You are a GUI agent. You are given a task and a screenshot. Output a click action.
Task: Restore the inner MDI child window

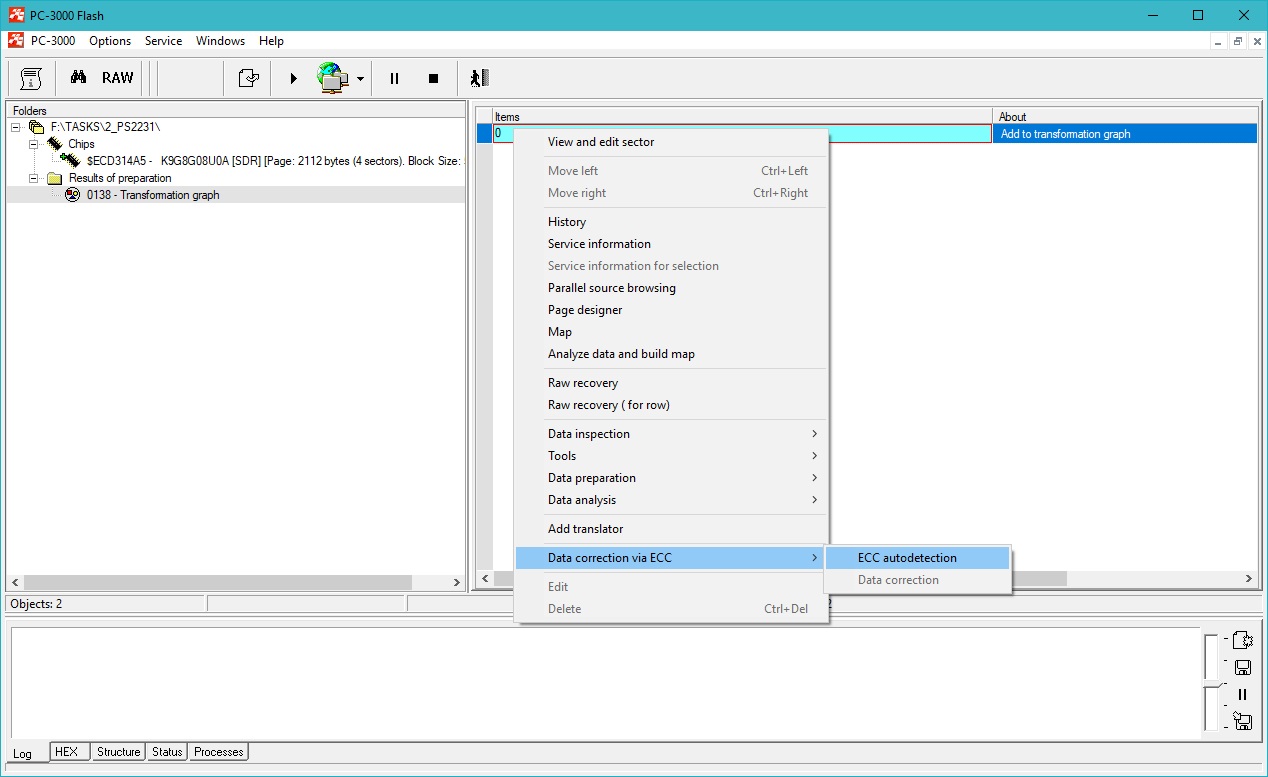pyautogui.click(x=1238, y=41)
